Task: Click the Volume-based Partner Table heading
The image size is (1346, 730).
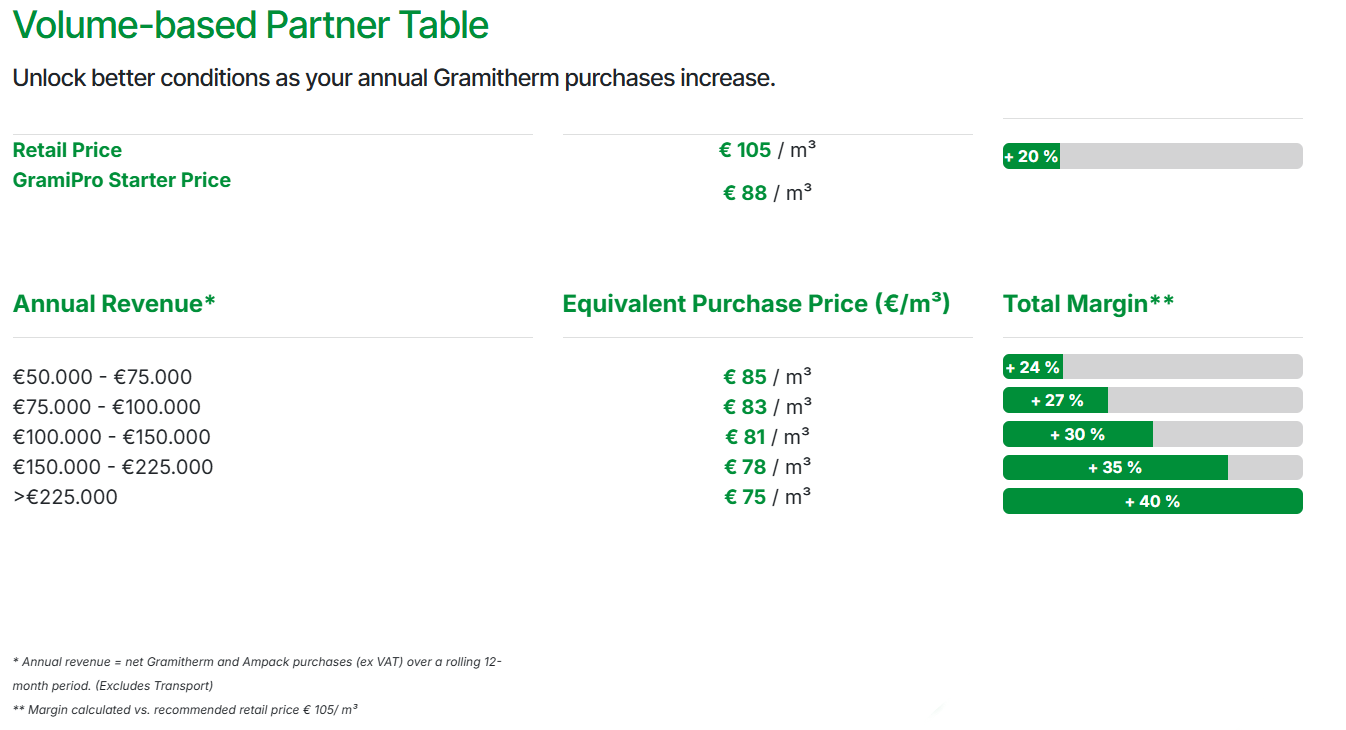Action: 250,26
